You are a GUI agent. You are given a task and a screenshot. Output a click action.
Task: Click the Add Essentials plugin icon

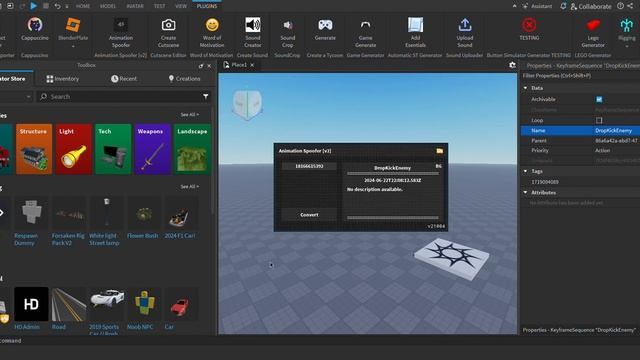pyautogui.click(x=415, y=25)
